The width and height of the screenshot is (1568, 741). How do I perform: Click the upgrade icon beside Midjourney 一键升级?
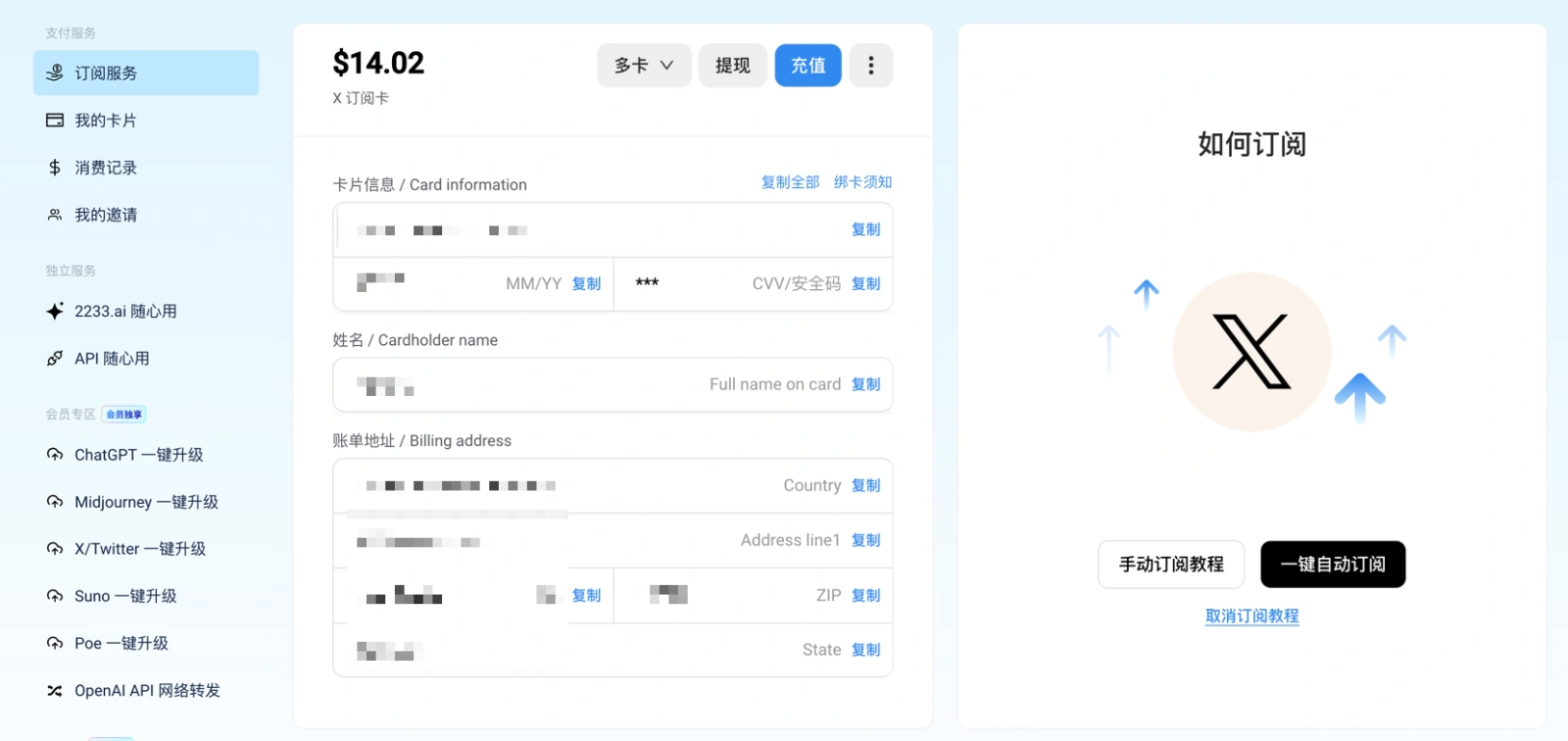55,502
